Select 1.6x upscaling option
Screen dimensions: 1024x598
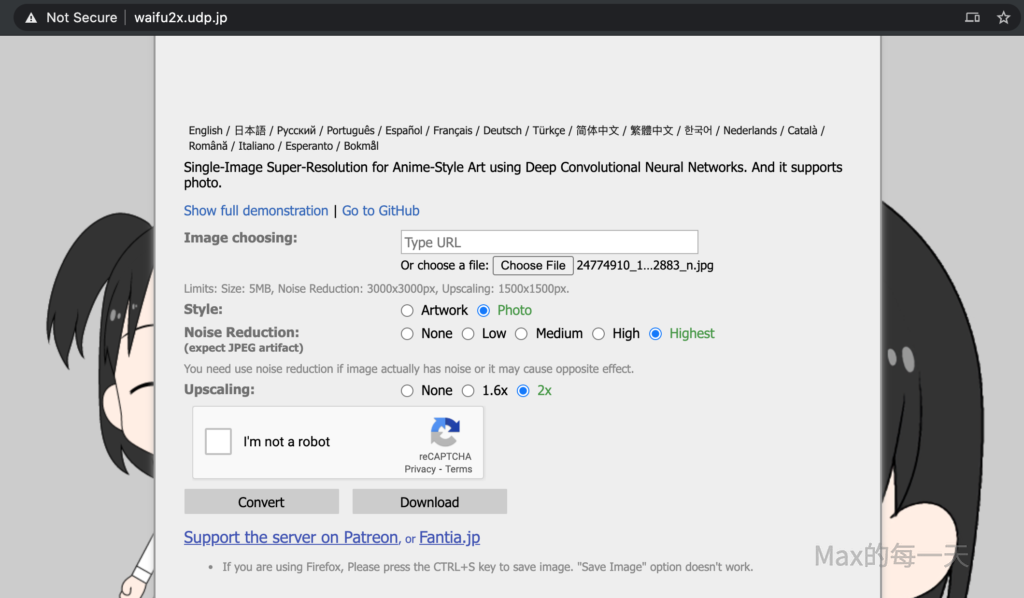point(468,391)
